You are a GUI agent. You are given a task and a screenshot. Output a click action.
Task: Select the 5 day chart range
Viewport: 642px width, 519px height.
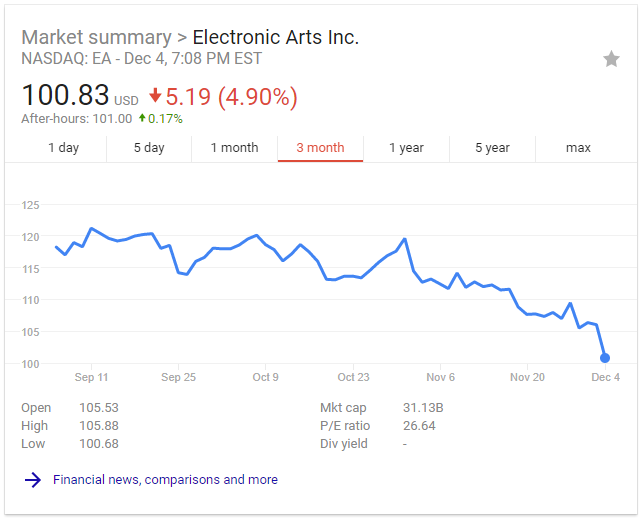pos(149,148)
